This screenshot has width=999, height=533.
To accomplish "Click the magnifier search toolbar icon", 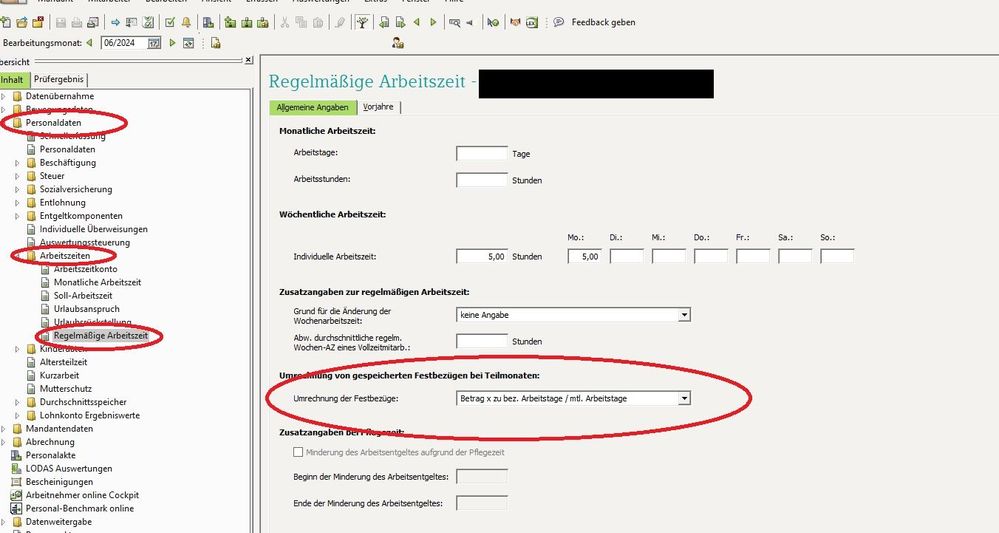I will [x=454, y=22].
